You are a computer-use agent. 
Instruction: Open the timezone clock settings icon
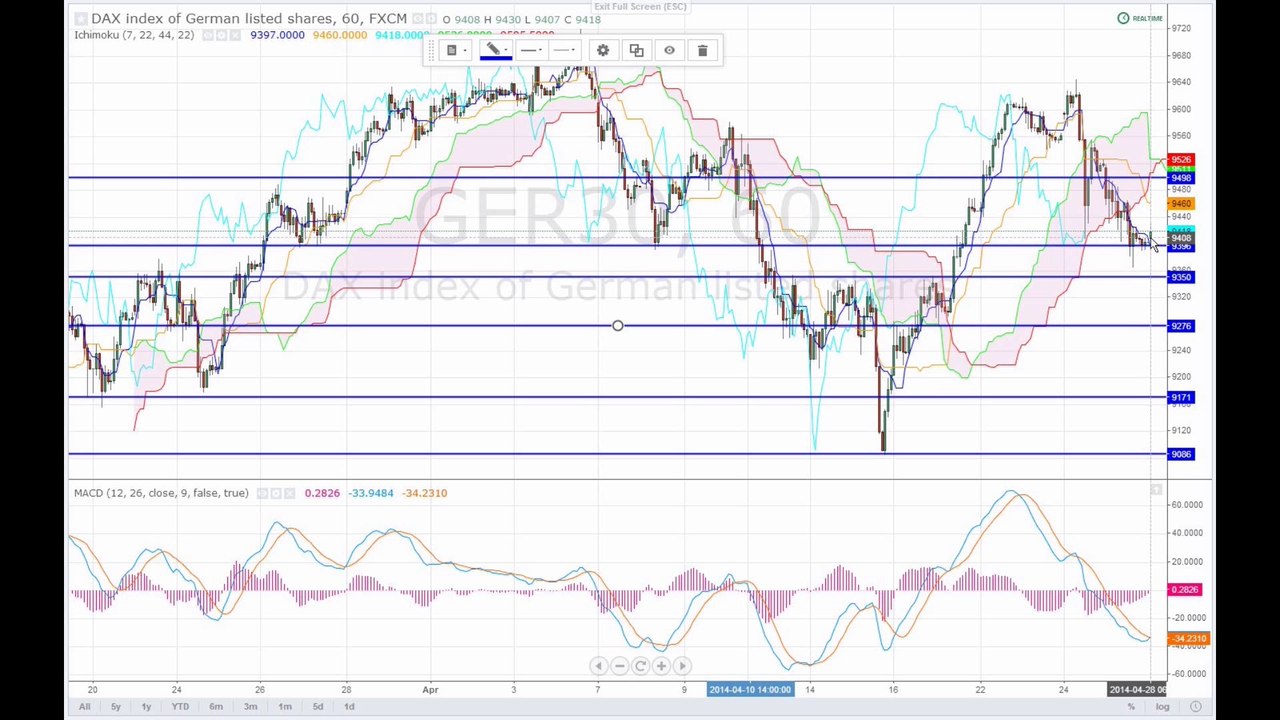pyautogui.click(x=1196, y=707)
